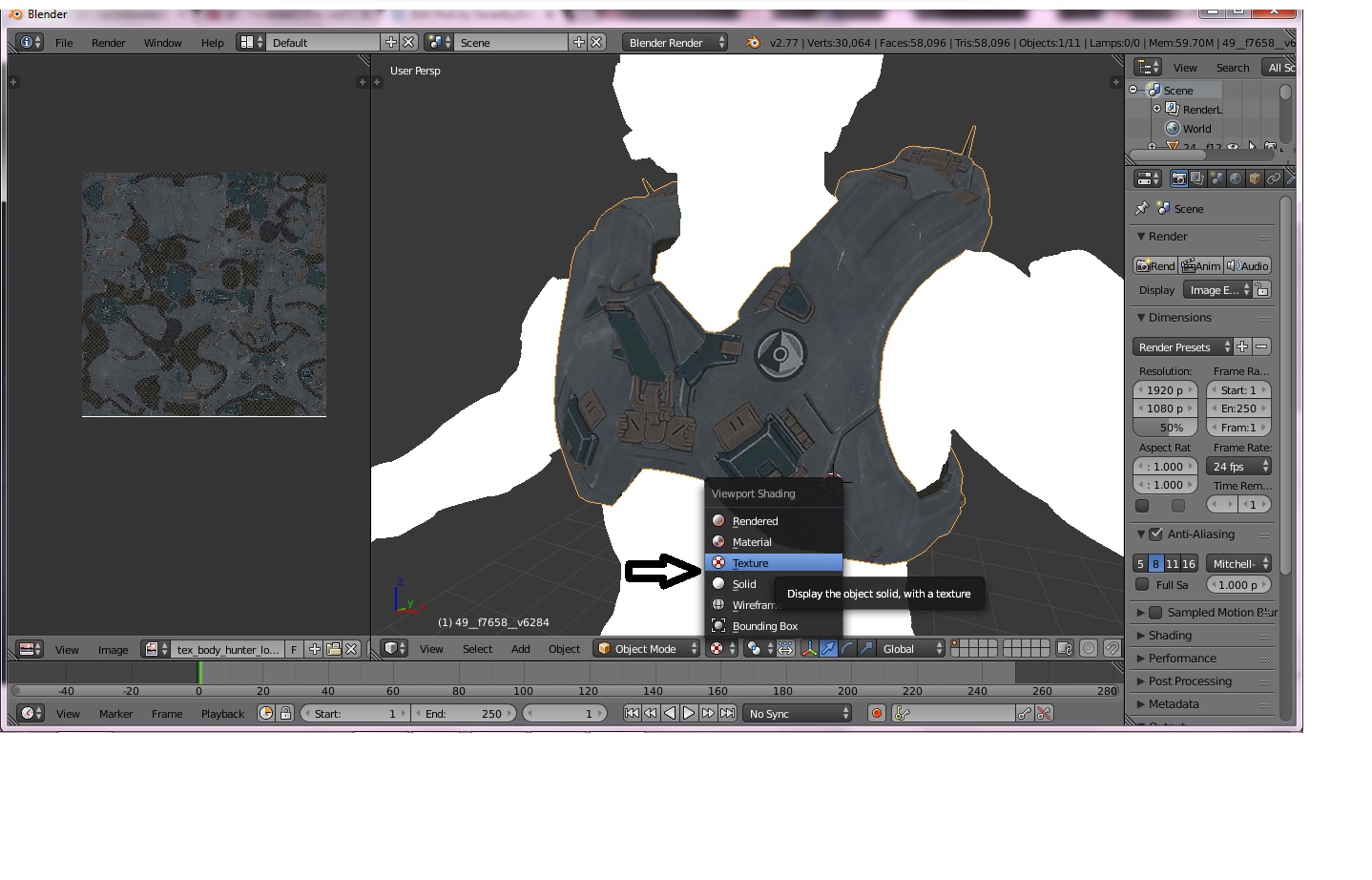Viewport: 1372px width, 880px height.
Task: Toggle use preview range clock icon
Action: (266, 713)
